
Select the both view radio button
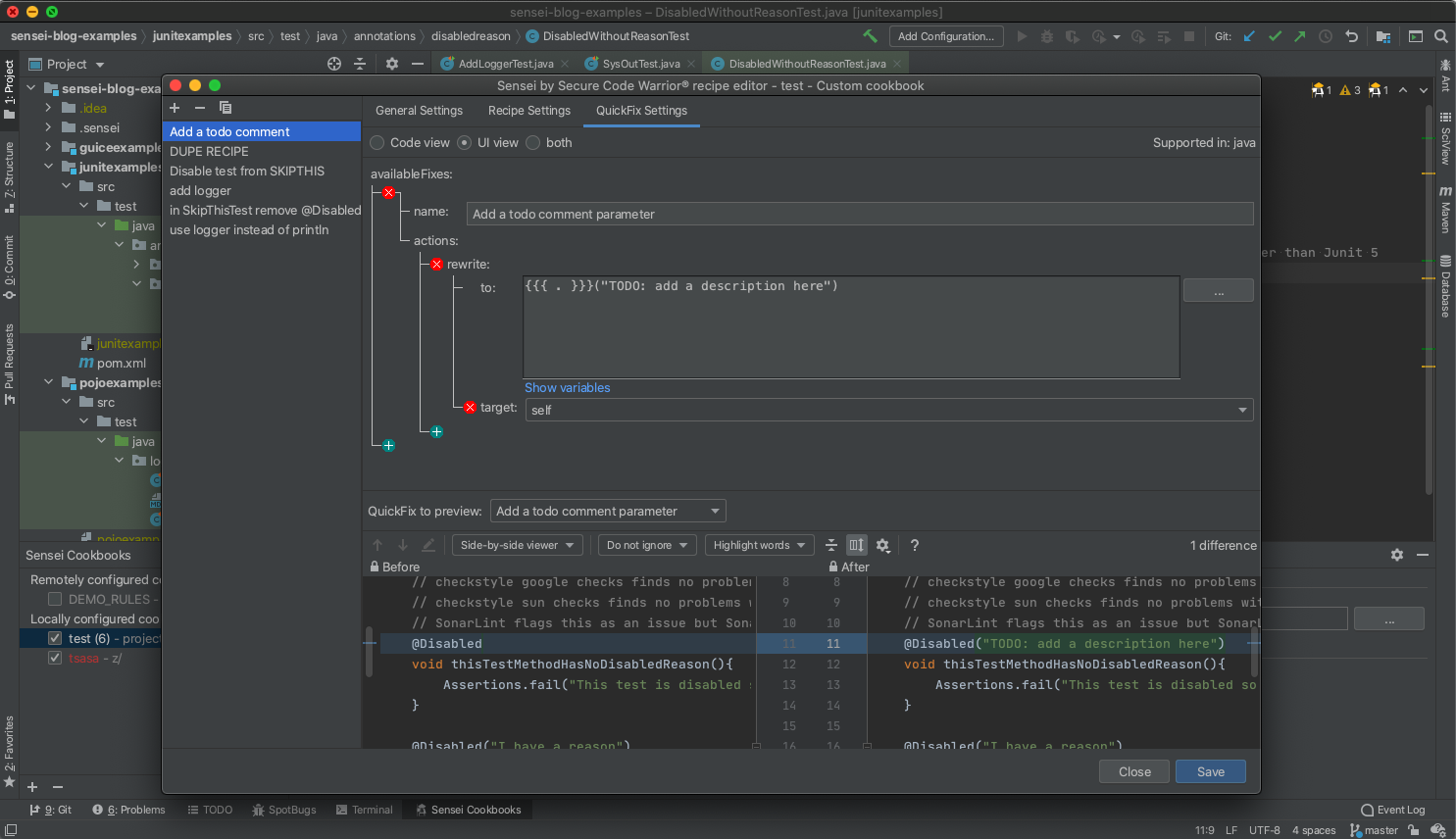533,143
